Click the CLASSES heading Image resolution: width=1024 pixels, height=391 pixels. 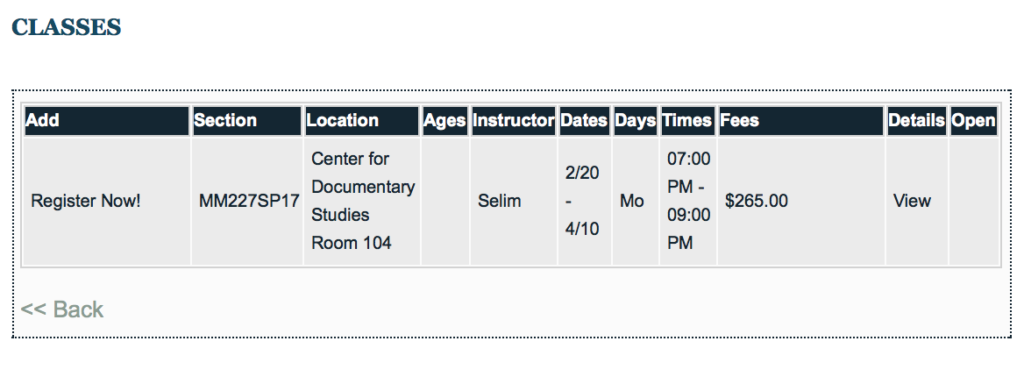(66, 27)
